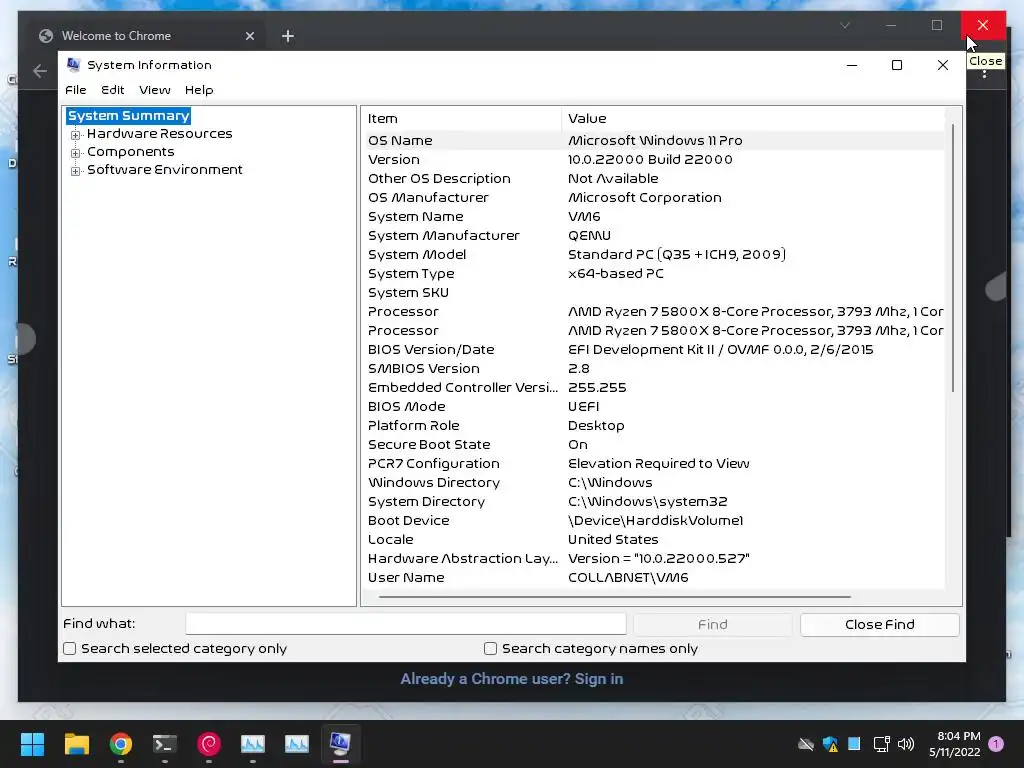1024x768 pixels.
Task: Open network settings from the tray
Action: [x=882, y=744]
